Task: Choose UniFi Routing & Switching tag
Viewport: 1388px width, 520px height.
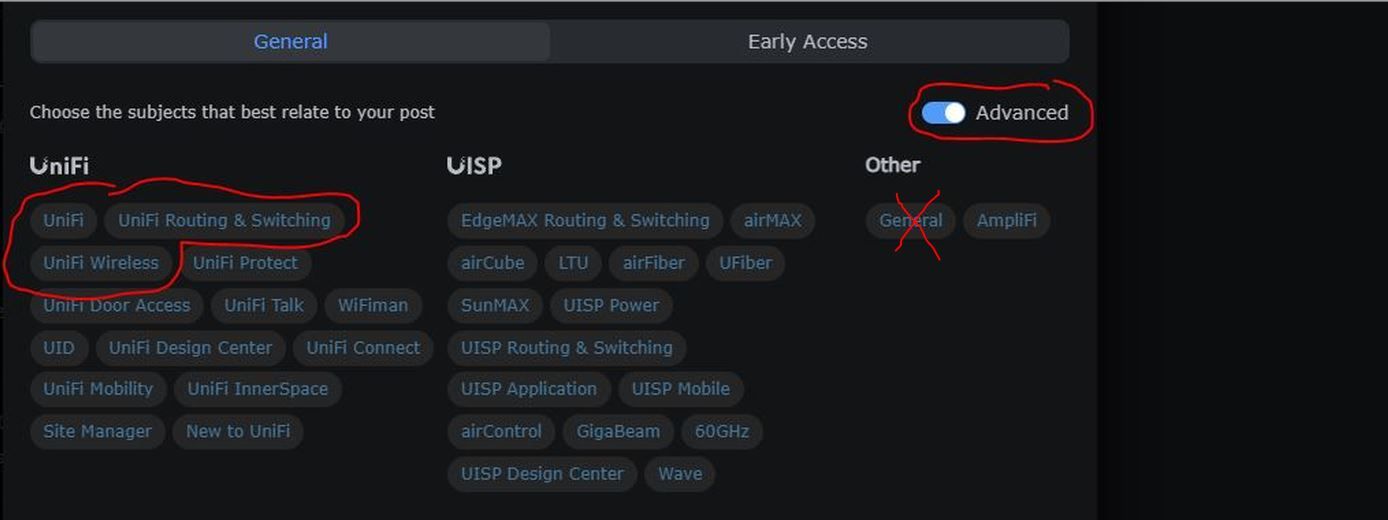Action: pos(224,220)
